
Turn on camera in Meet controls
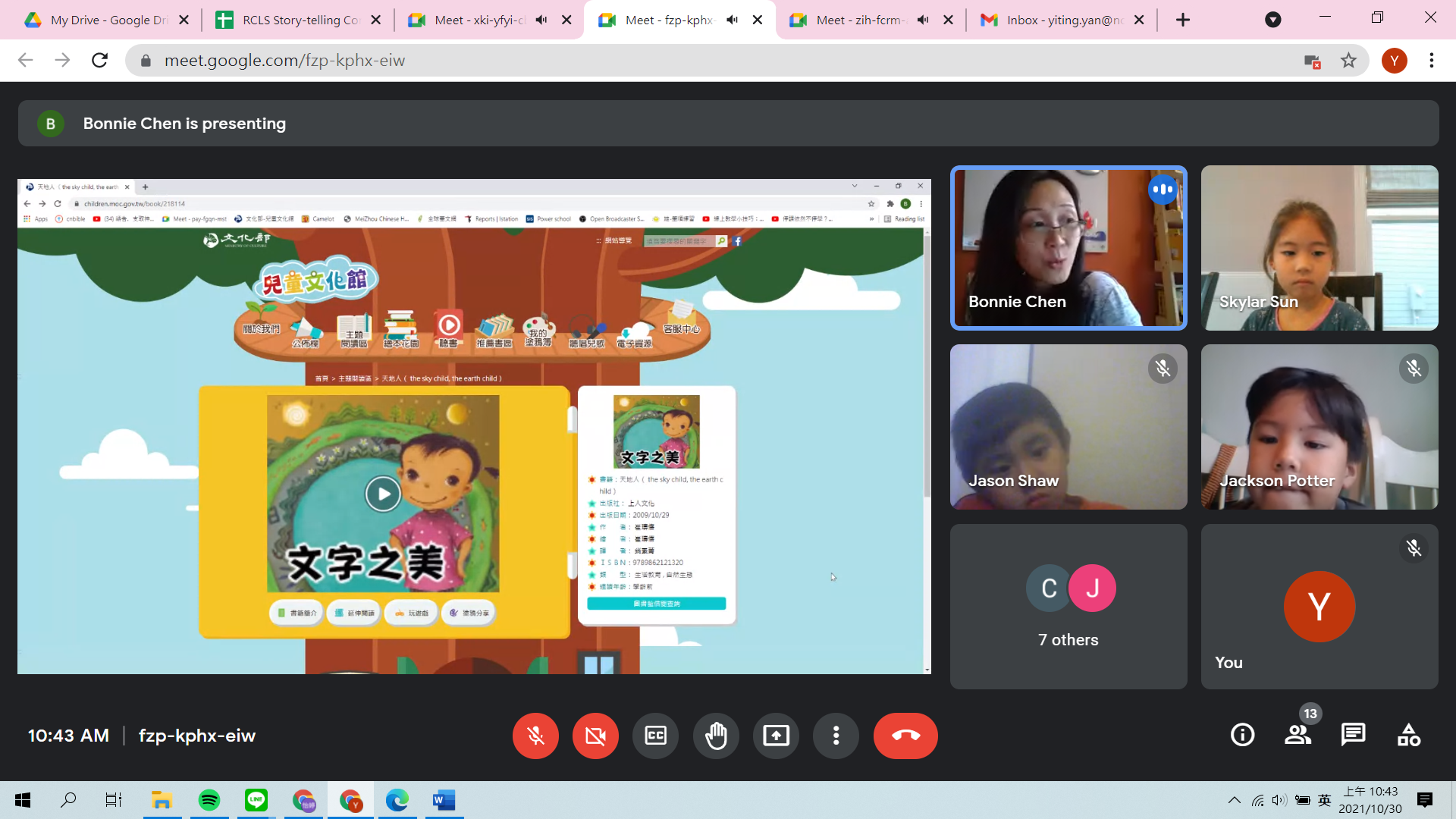pyautogui.click(x=595, y=736)
